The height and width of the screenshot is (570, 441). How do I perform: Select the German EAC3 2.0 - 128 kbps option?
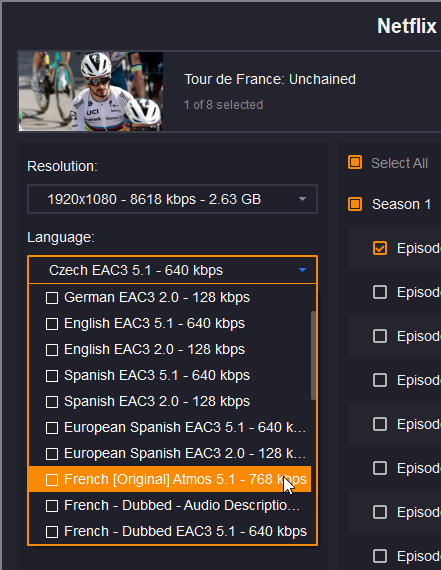(169, 297)
